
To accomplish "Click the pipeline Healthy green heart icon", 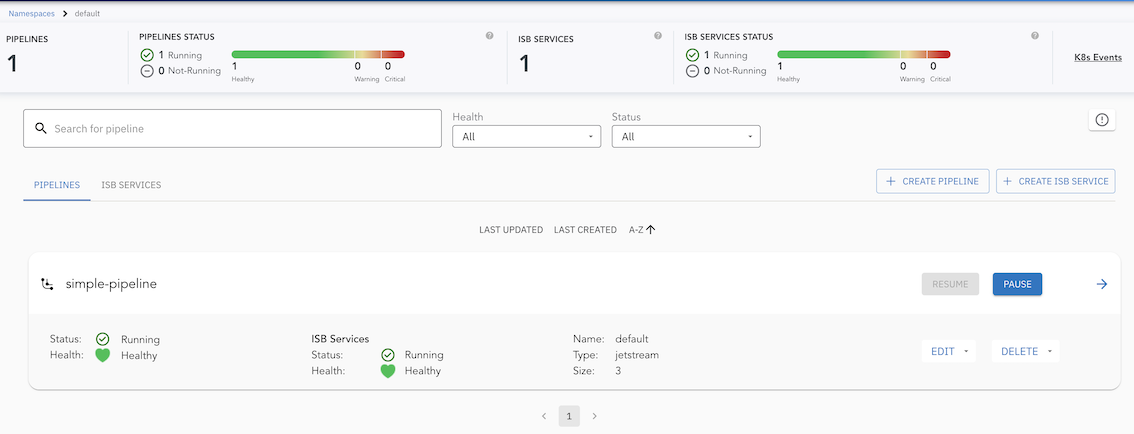I will (x=103, y=355).
